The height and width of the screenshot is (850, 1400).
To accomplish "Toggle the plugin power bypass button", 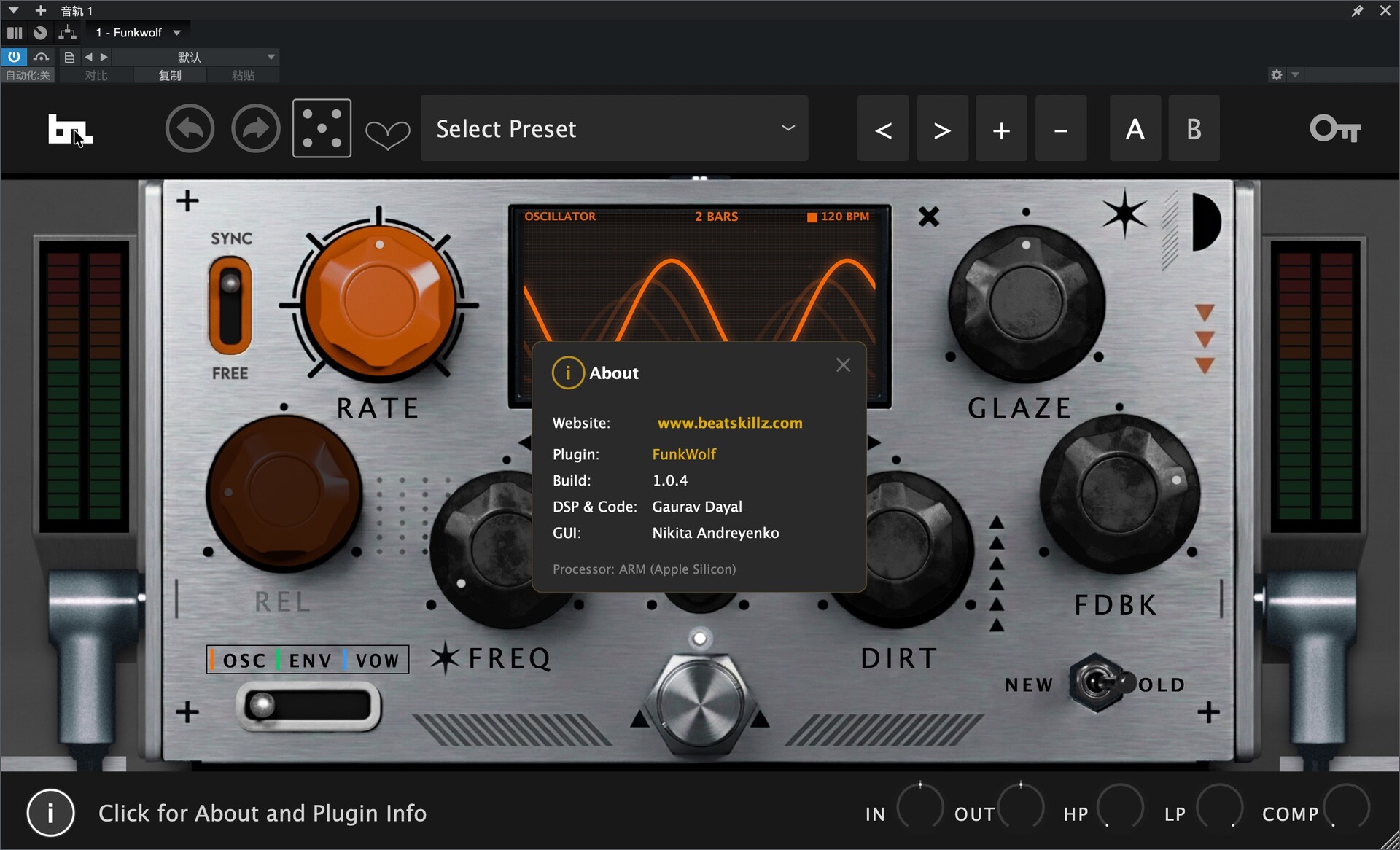I will [14, 57].
